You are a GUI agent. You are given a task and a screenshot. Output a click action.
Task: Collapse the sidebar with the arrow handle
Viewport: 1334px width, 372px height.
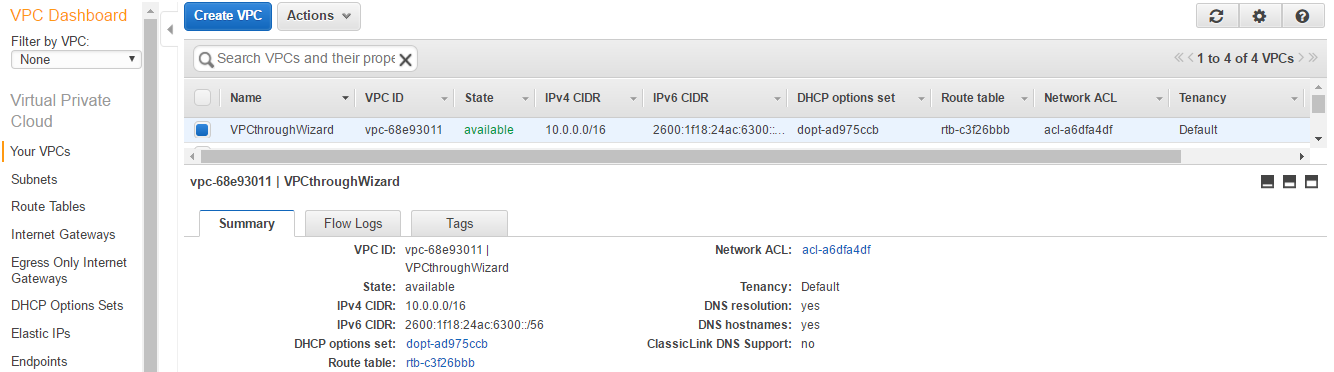tap(170, 29)
